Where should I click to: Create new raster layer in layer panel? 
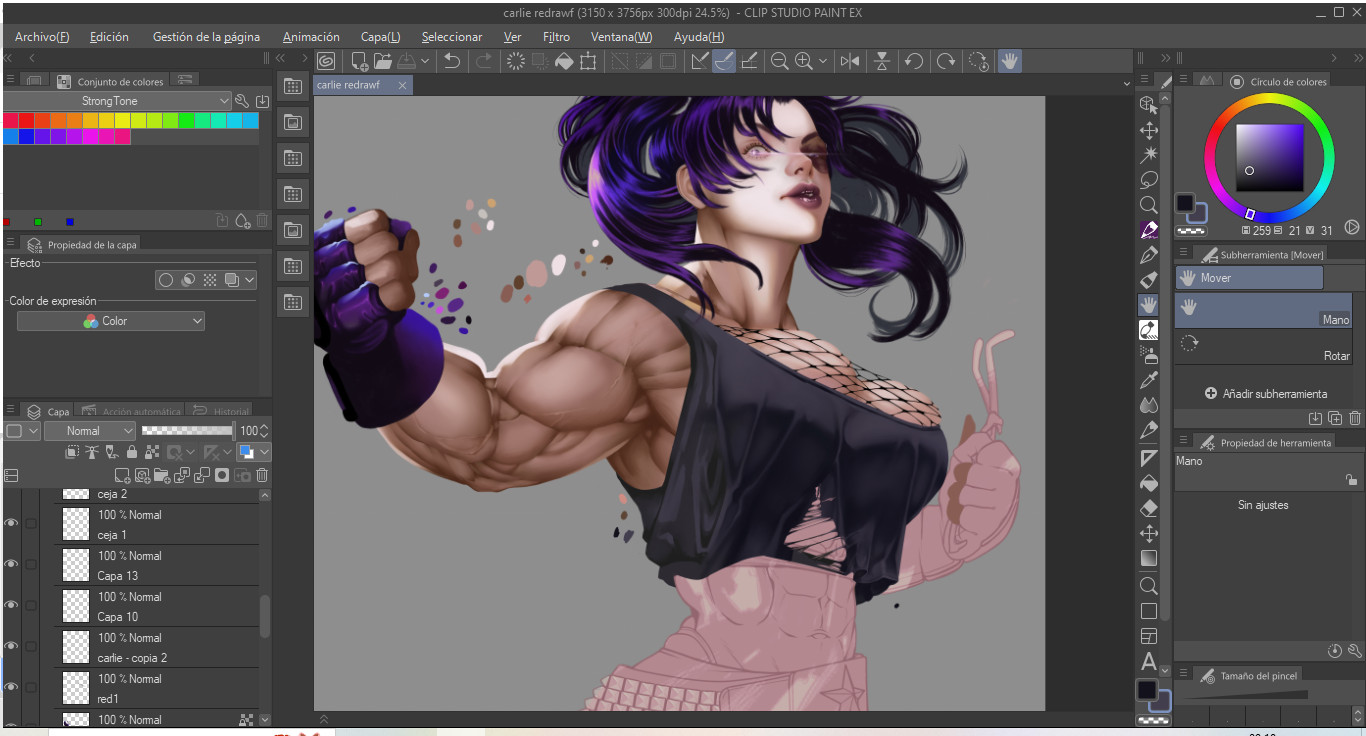pos(123,476)
